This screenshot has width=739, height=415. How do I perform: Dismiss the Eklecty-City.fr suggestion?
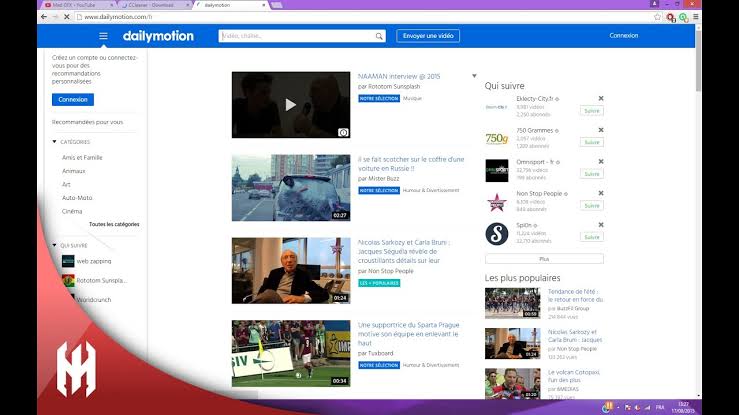point(601,98)
